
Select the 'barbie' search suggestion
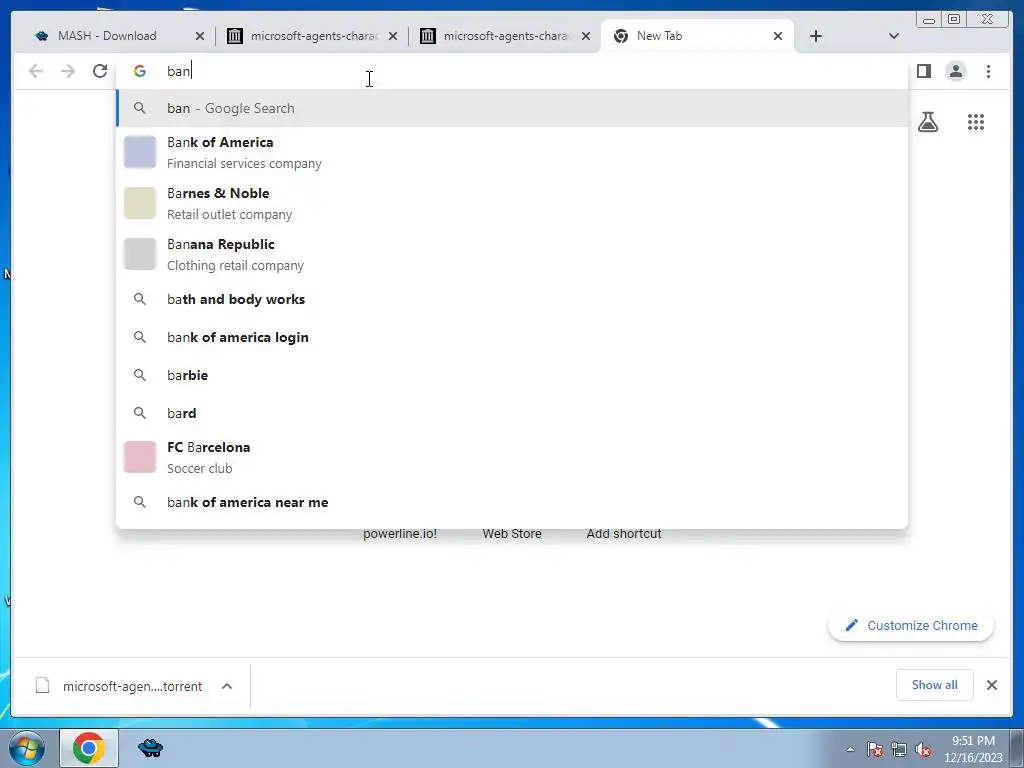point(512,375)
